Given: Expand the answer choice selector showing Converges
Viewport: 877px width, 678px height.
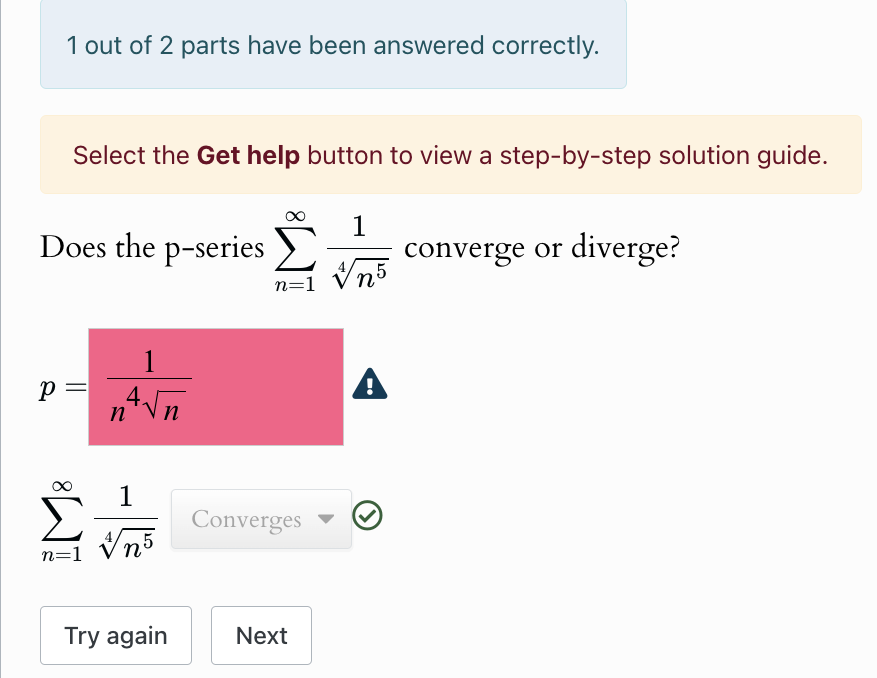Looking at the screenshot, I should click(260, 519).
